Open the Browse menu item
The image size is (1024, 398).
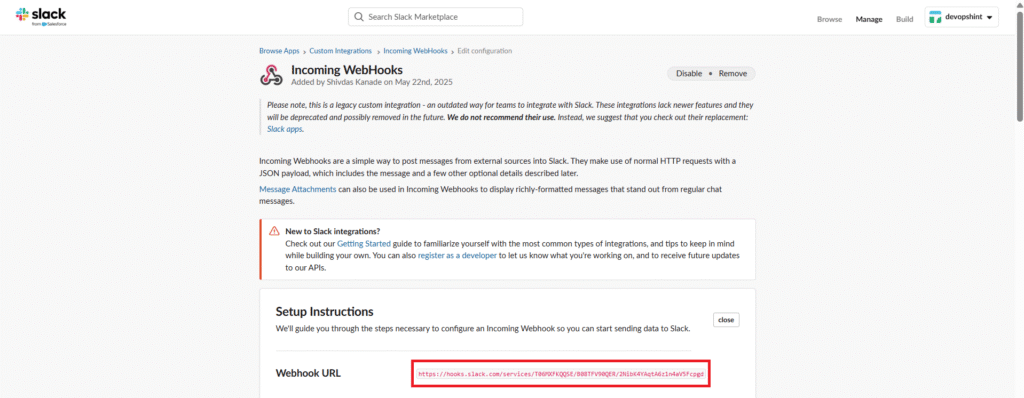[x=829, y=19]
